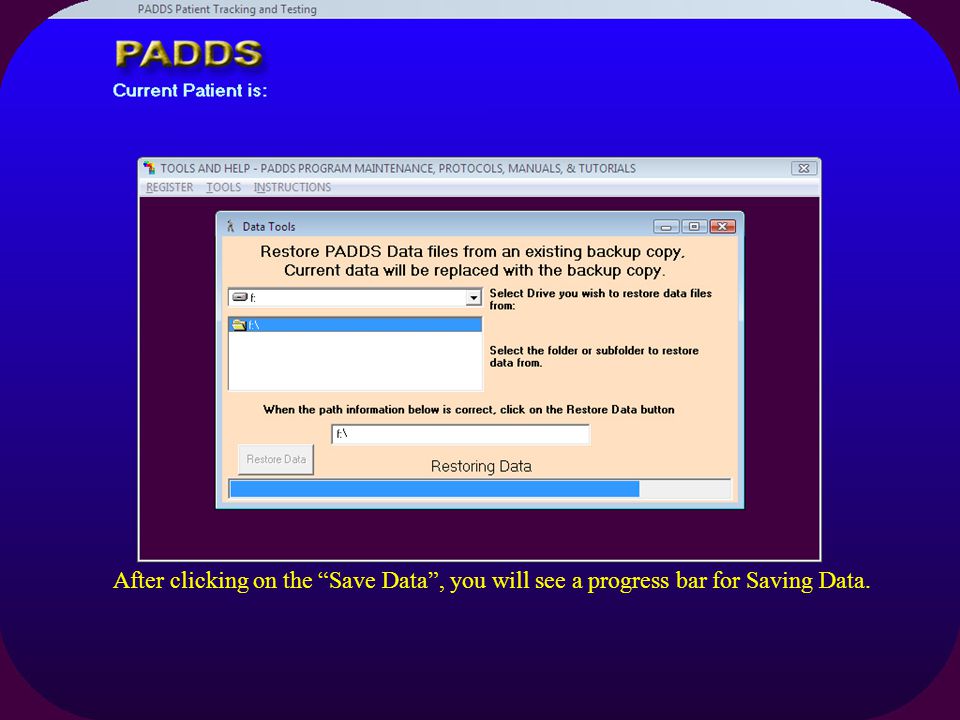Click the Restoring Data label
The image size is (960, 720).
coord(481,467)
